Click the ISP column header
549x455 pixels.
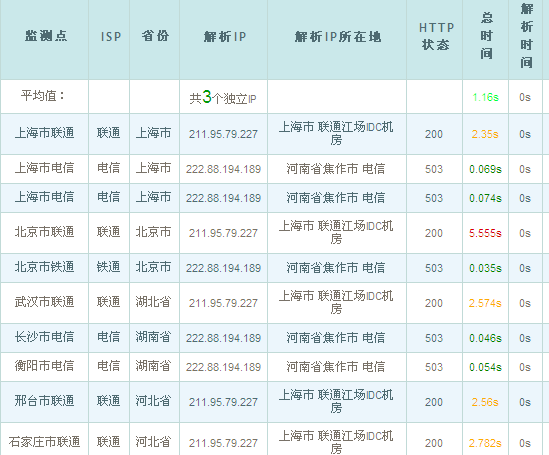pyautogui.click(x=111, y=36)
